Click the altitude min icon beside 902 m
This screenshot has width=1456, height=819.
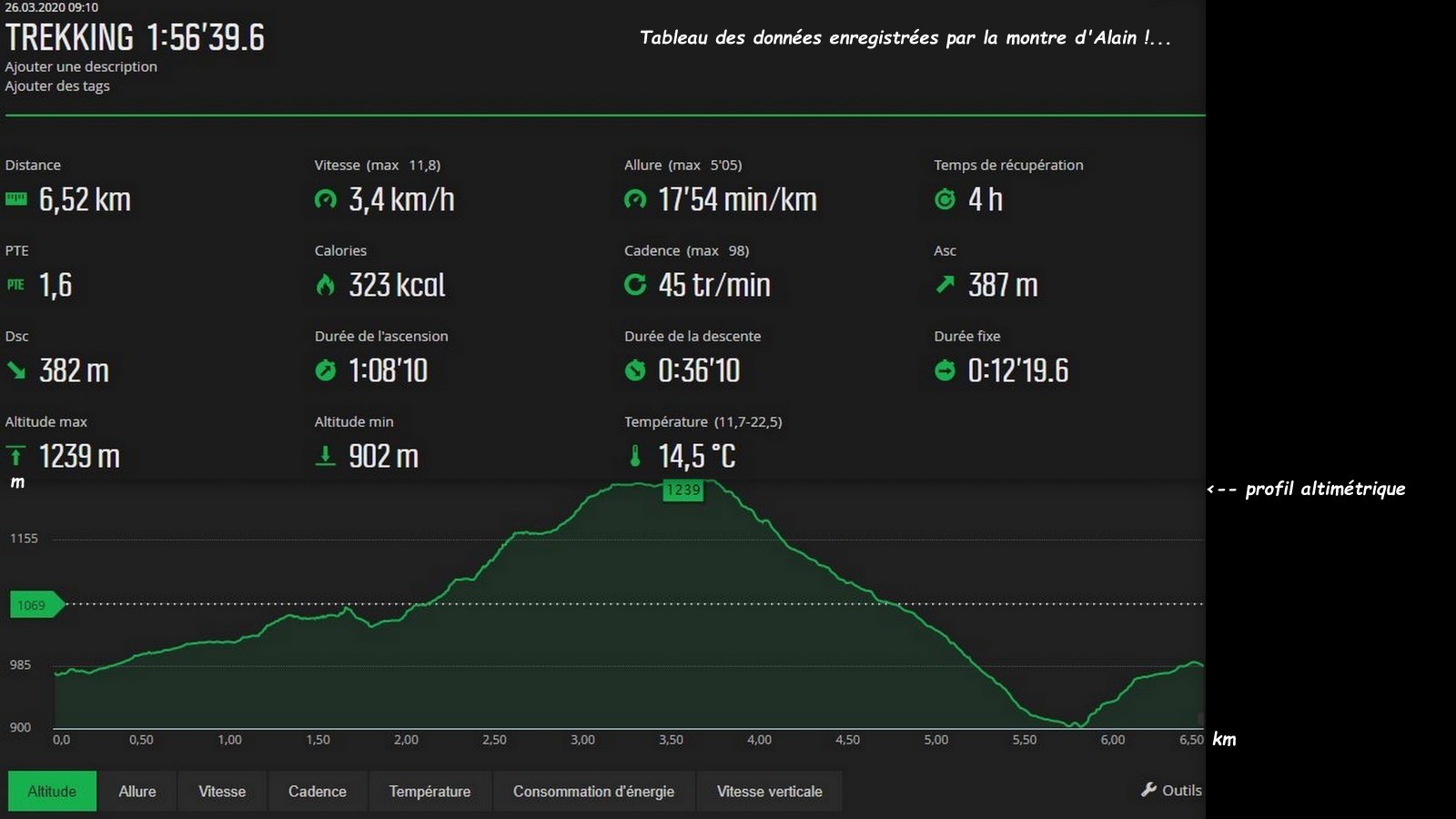pyautogui.click(x=325, y=456)
